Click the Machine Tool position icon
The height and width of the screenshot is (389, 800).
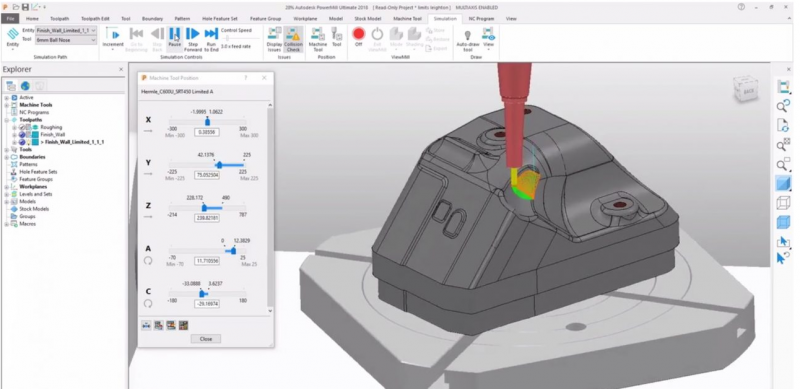[318, 39]
